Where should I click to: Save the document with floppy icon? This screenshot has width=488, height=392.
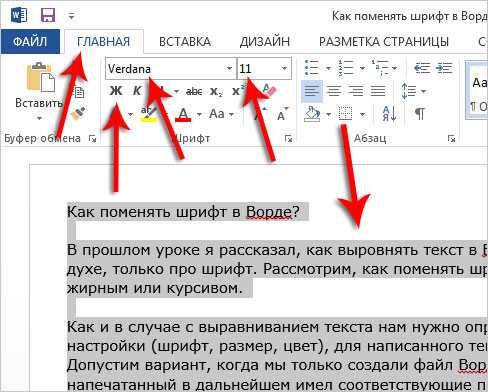click(x=48, y=15)
